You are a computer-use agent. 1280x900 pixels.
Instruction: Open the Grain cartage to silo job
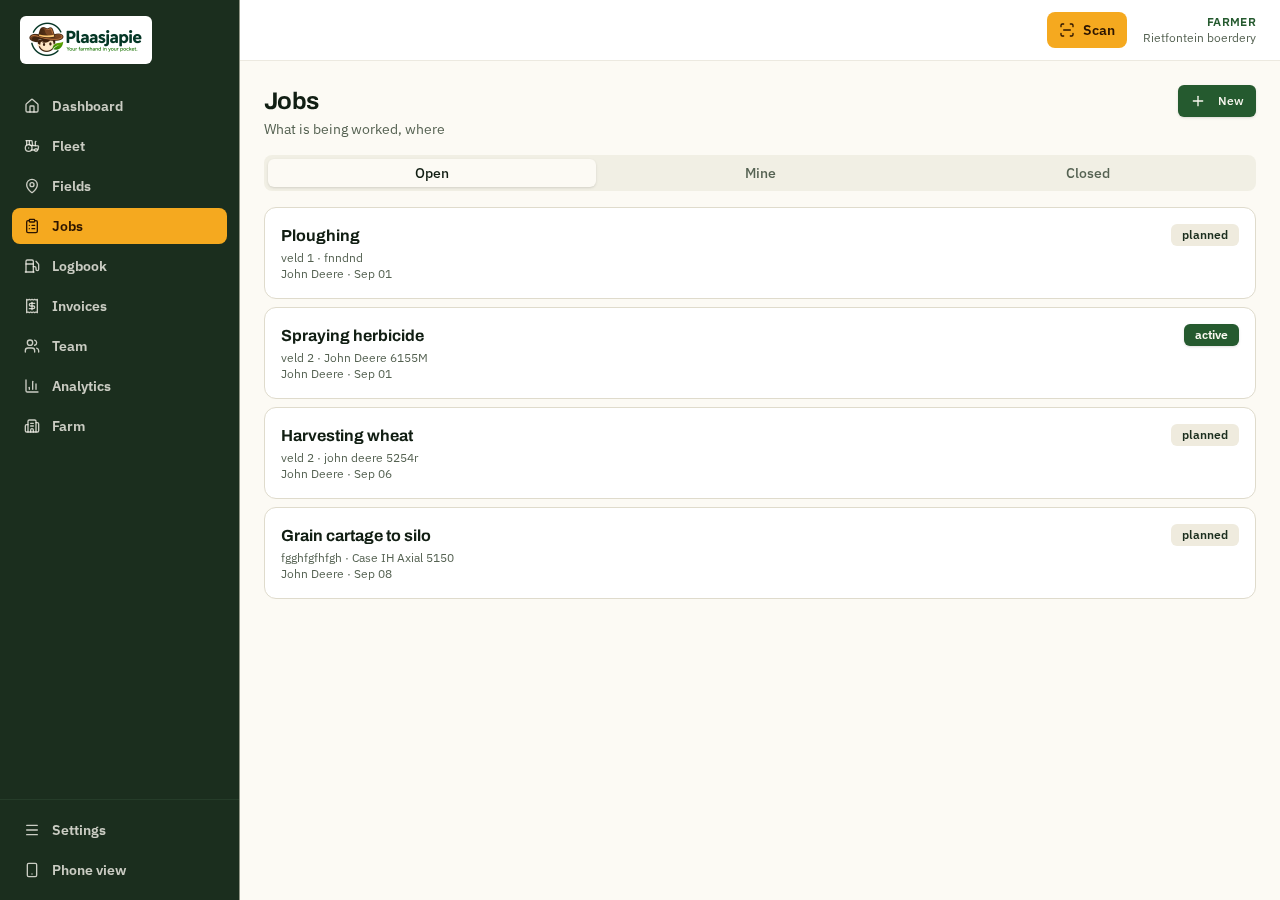point(760,553)
